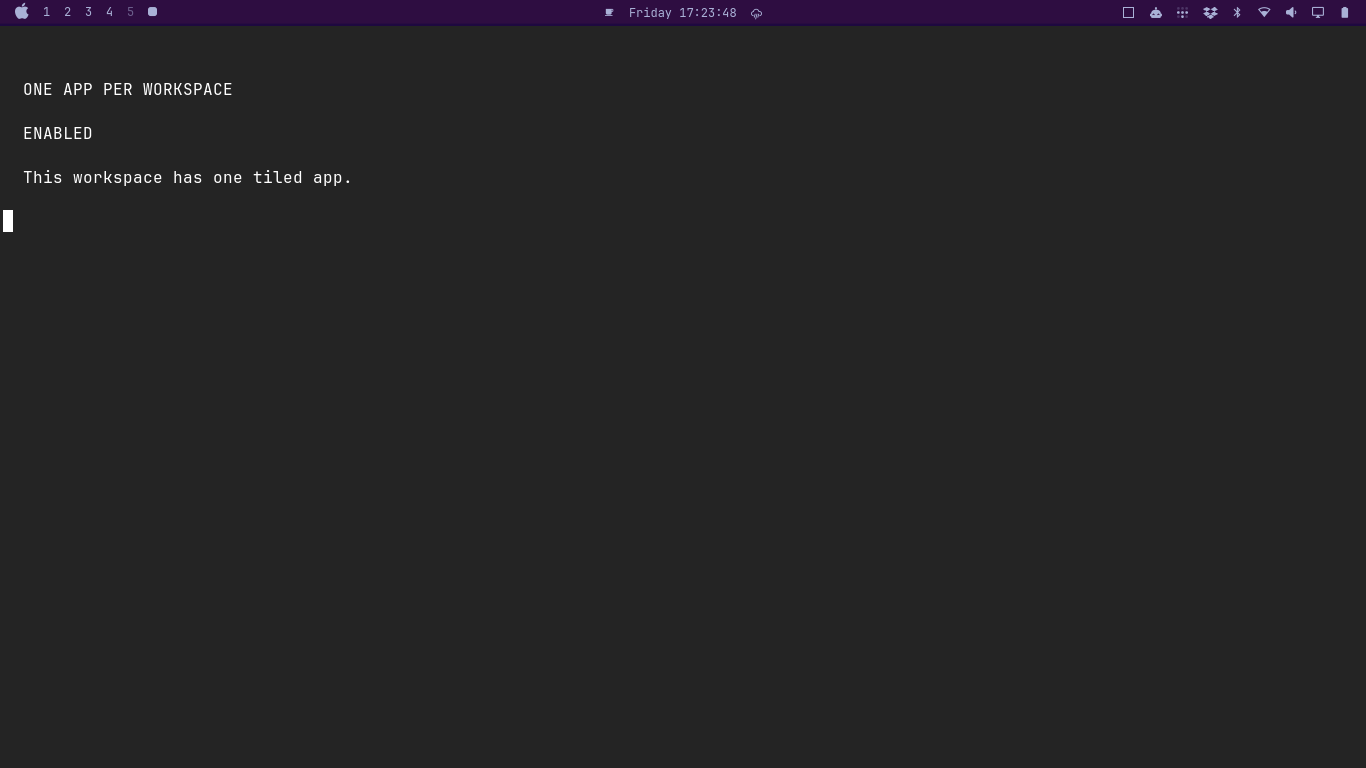Switch to workspace 2
Viewport: 1366px width, 768px height.
click(67, 12)
